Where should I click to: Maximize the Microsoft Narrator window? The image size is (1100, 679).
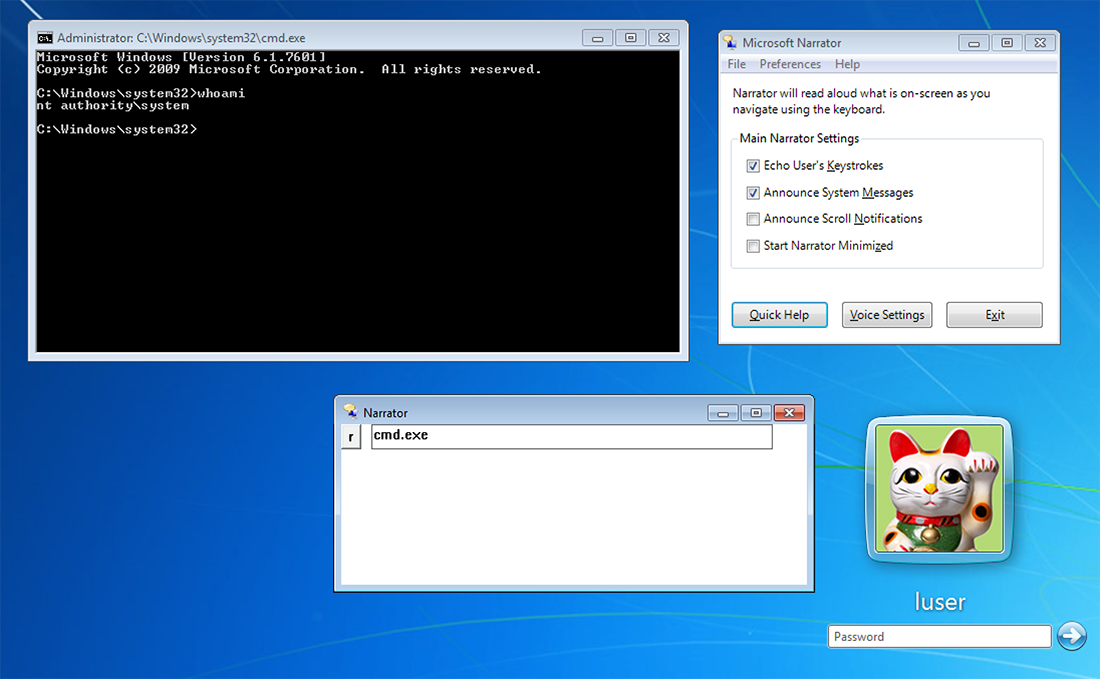pos(1007,43)
